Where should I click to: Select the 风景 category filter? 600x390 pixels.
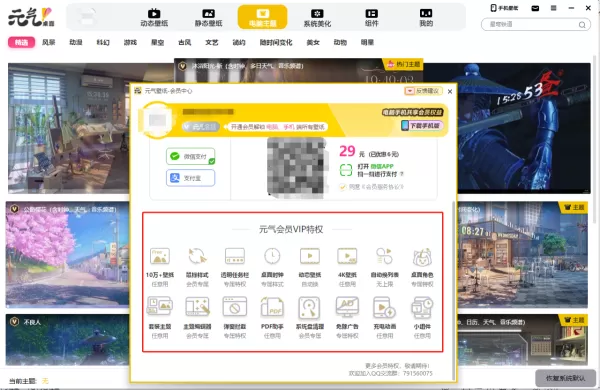tap(49, 42)
